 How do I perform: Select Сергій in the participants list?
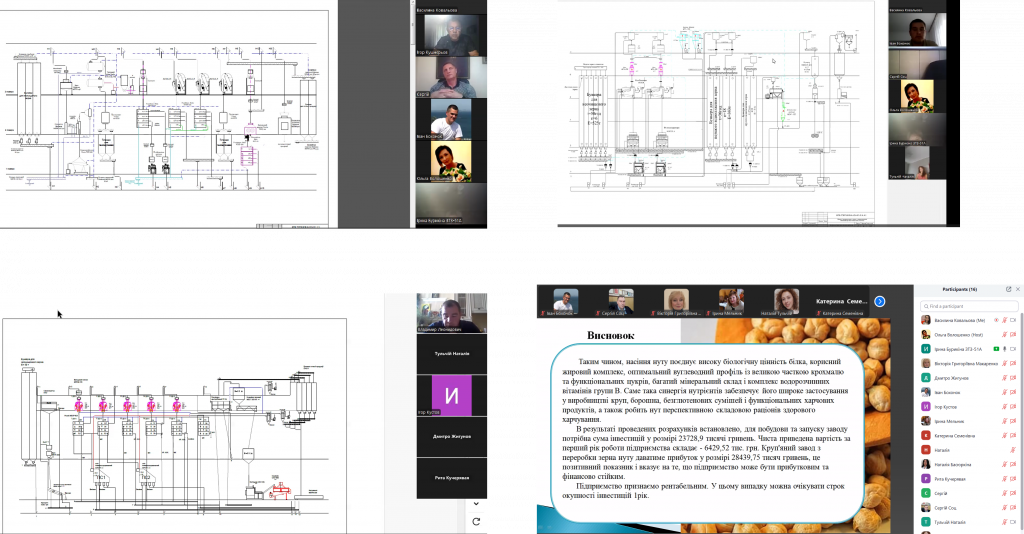pyautogui.click(x=940, y=494)
